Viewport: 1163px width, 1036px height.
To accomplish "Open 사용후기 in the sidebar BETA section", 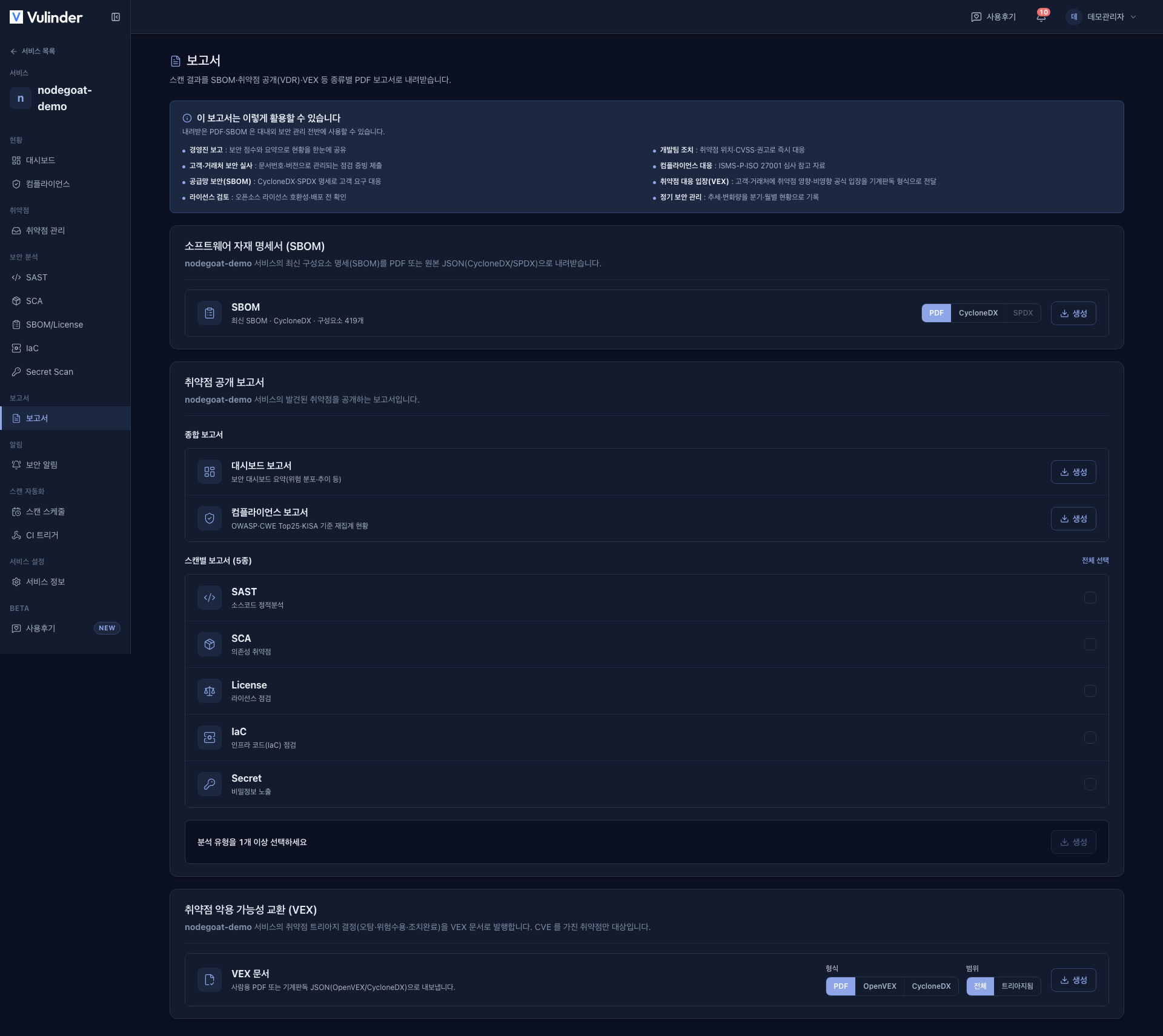I will point(65,629).
